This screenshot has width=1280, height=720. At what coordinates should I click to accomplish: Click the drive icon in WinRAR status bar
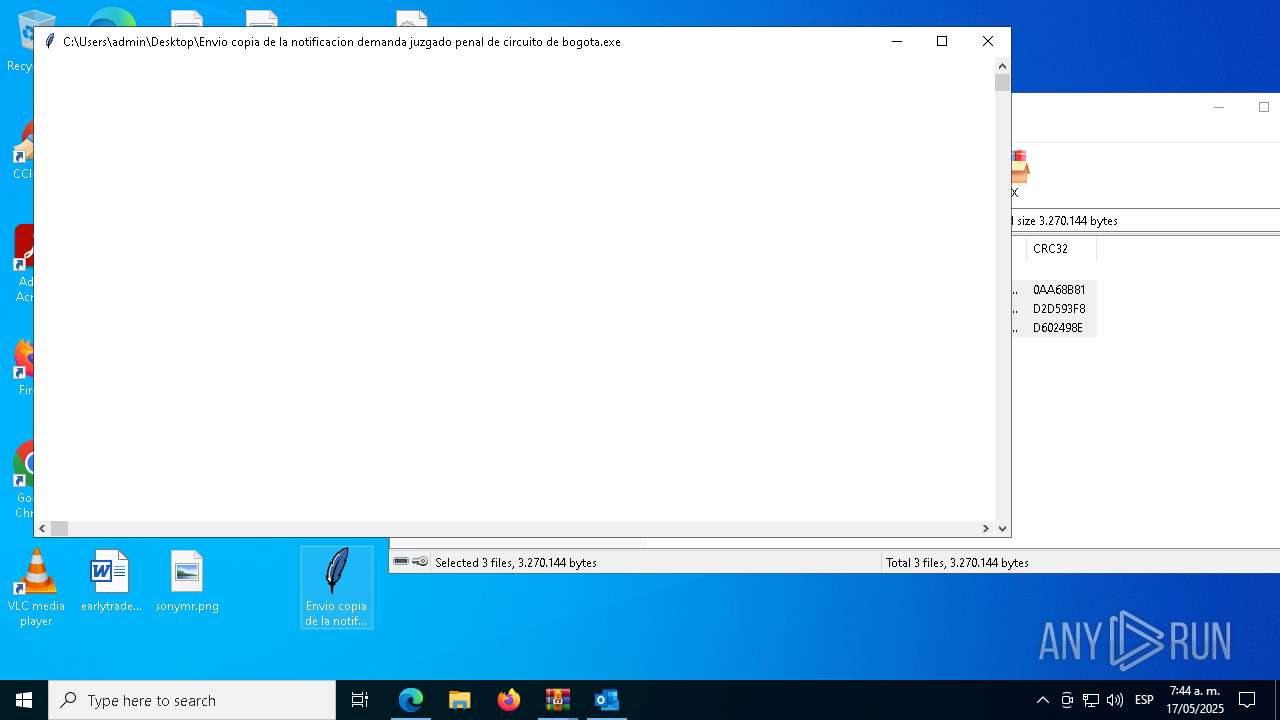(401, 562)
